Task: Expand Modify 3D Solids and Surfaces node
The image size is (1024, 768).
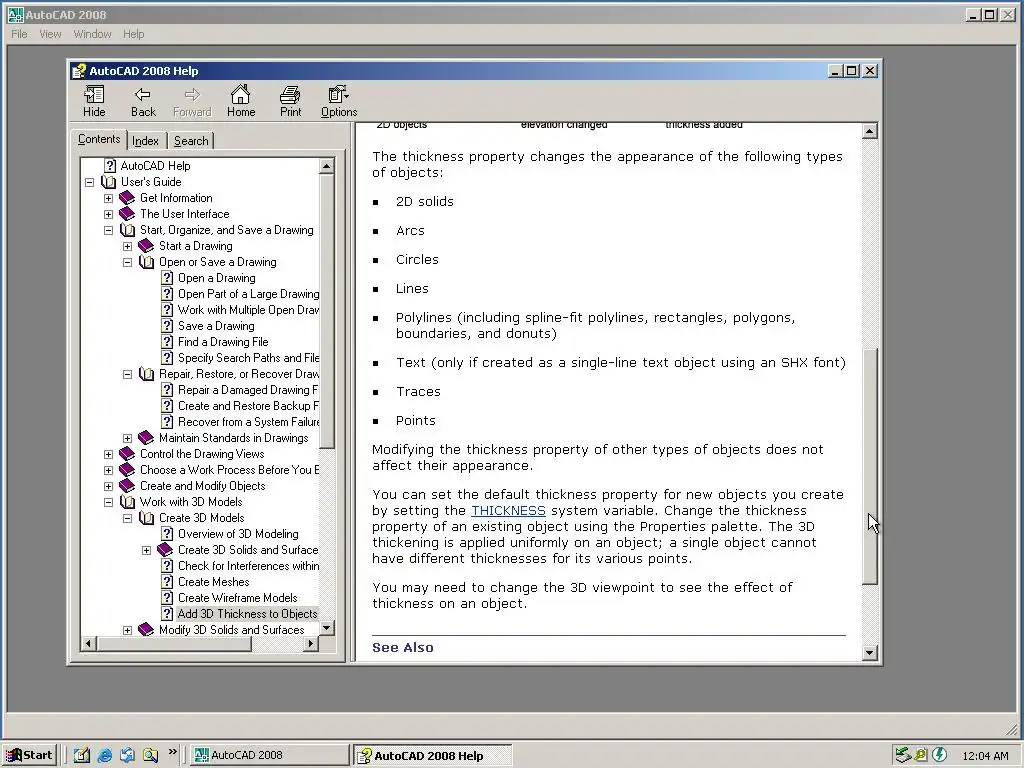Action: (127, 630)
